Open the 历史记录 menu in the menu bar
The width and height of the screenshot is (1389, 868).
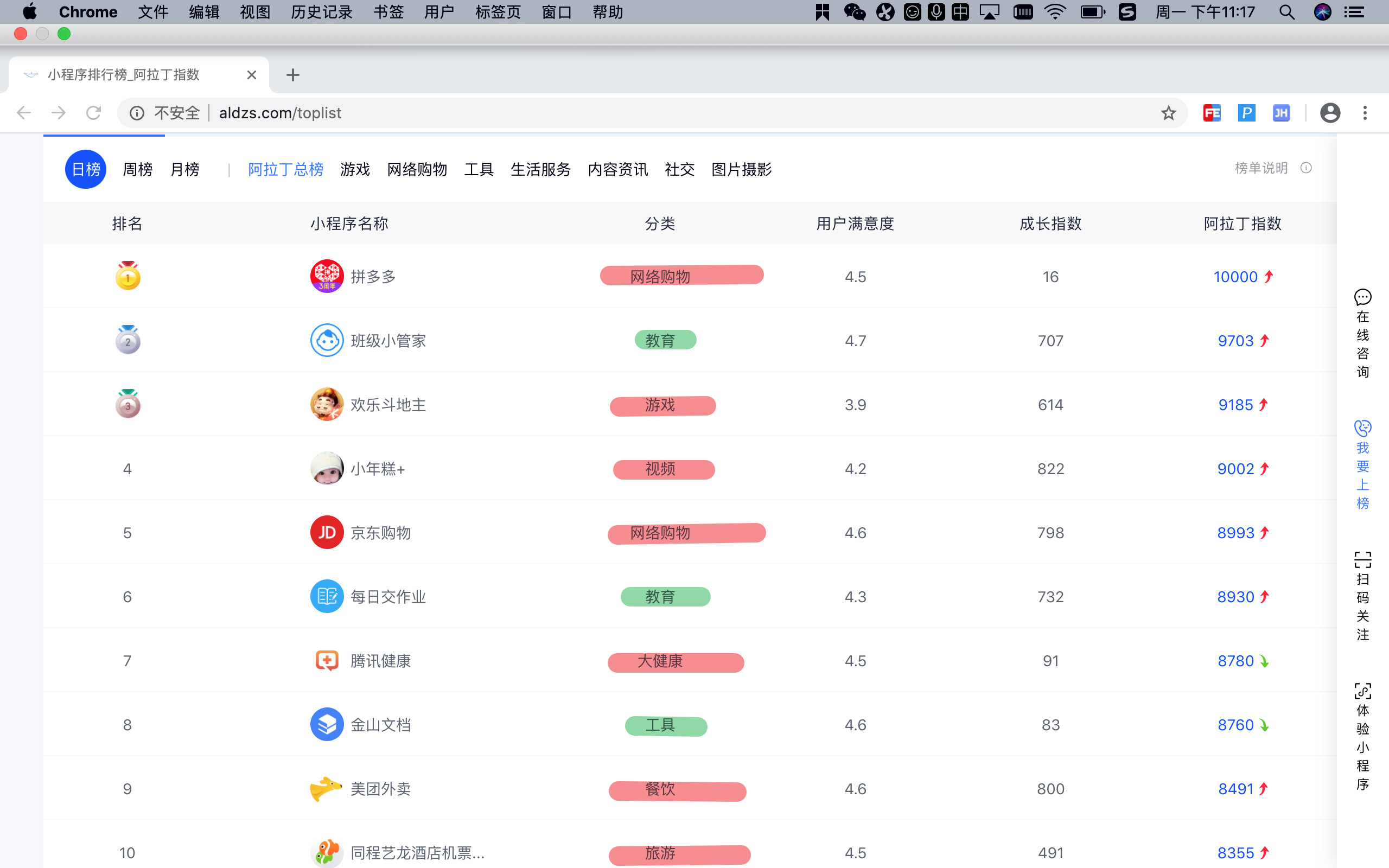click(x=321, y=12)
